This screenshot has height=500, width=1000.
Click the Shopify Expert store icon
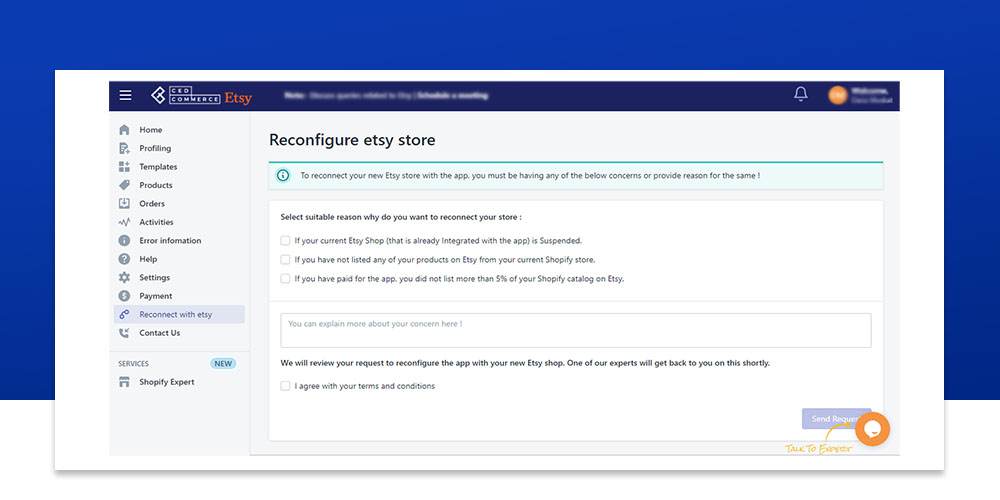pos(124,382)
